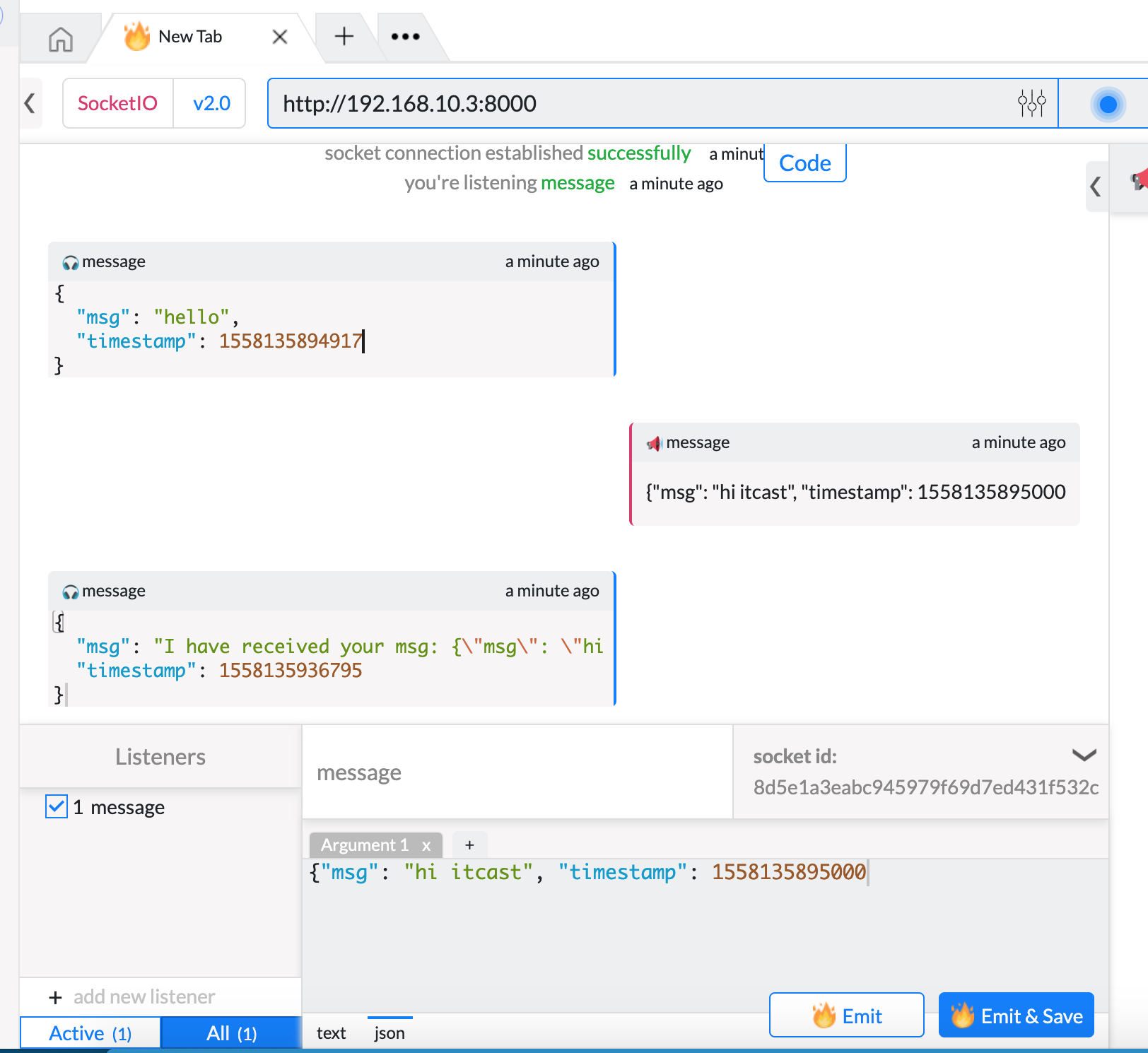Select the v2.0 version selector
Screen dimensions: 1148x1053
click(211, 103)
